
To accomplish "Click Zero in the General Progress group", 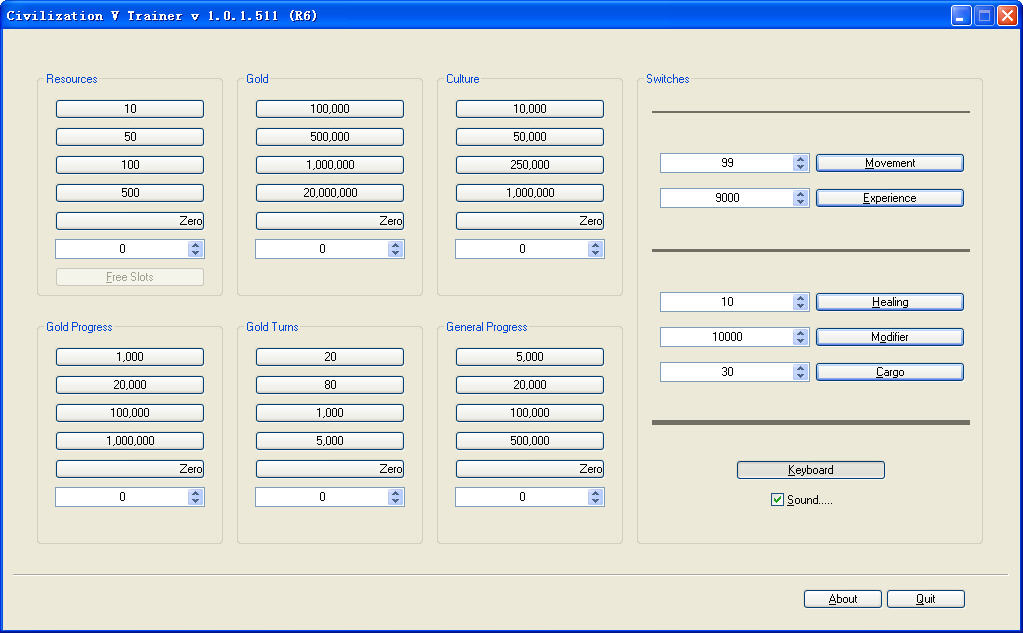I will [530, 469].
